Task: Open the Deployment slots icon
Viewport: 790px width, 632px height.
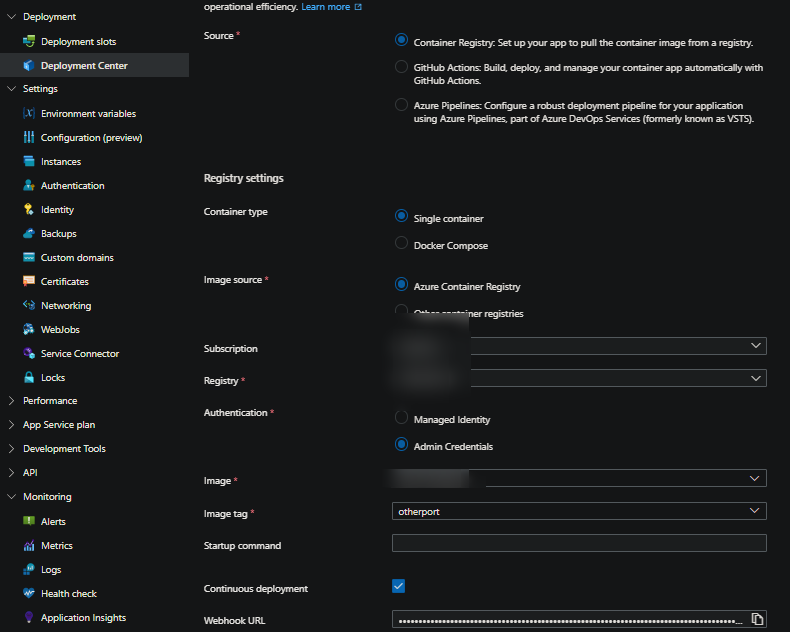Action: point(29,41)
